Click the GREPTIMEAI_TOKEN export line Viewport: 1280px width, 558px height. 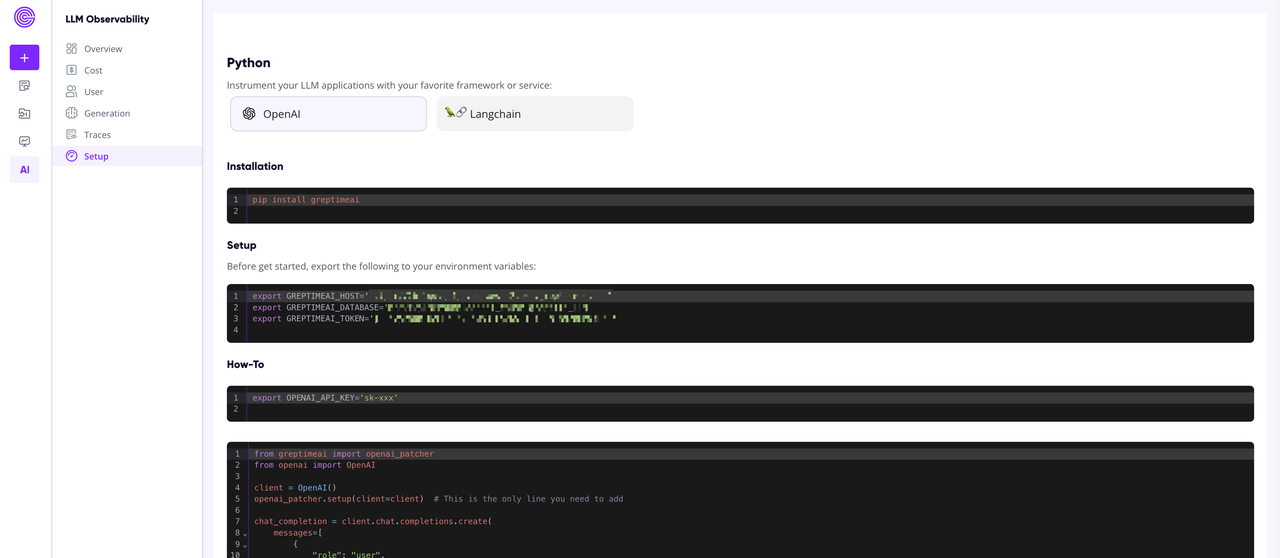[435, 319]
